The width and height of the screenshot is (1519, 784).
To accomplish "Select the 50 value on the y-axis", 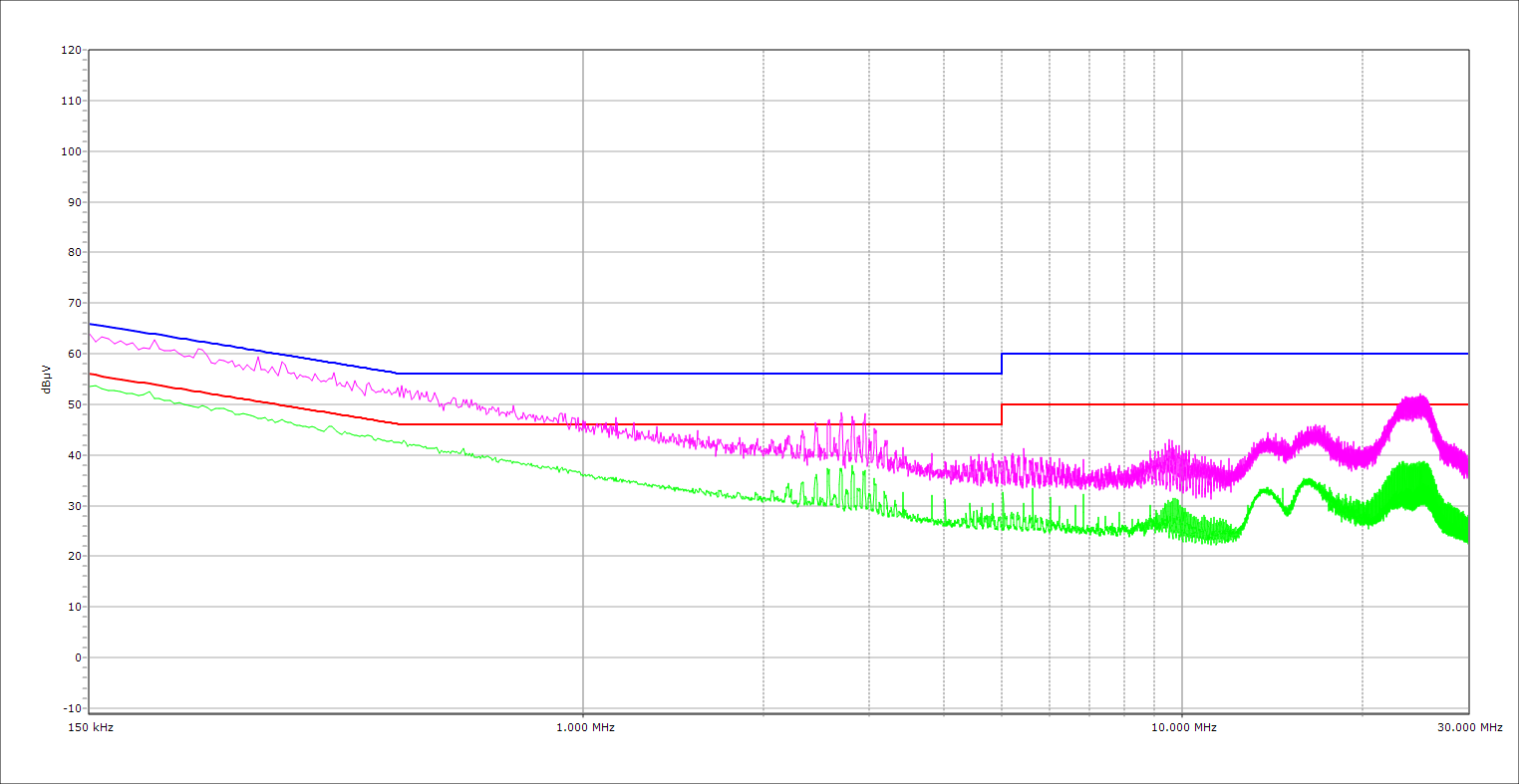I will coord(73,404).
